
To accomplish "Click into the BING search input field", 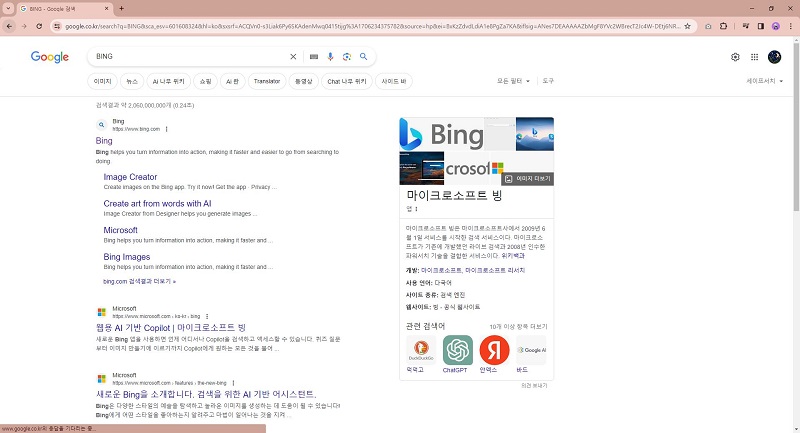I will pos(191,57).
